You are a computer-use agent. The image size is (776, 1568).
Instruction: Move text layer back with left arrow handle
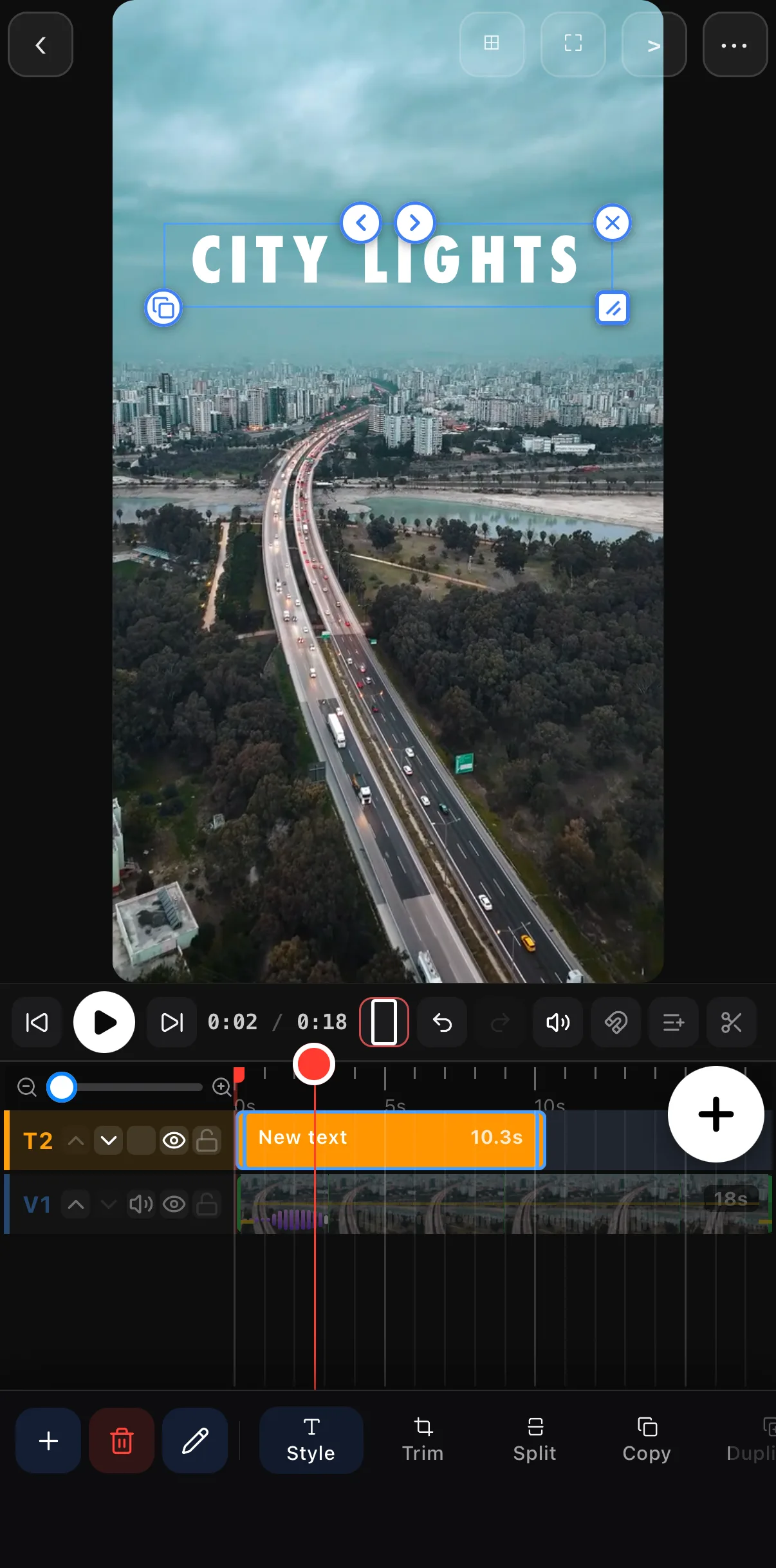(361, 223)
